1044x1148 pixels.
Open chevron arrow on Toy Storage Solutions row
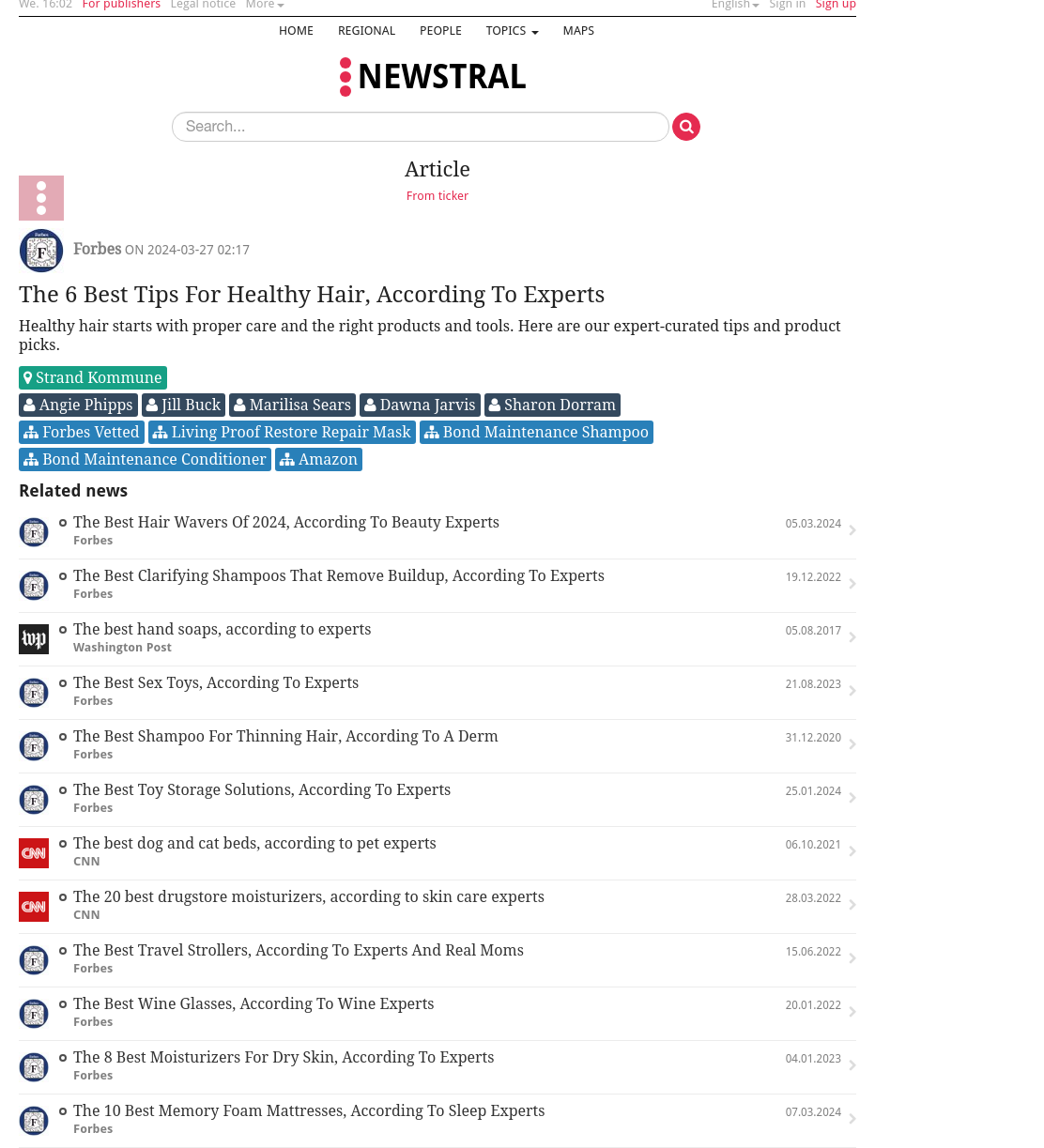point(852,798)
